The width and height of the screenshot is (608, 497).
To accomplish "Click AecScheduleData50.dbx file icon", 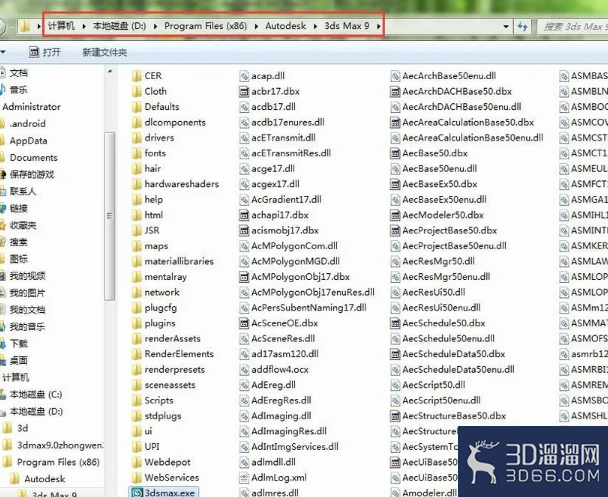I will (x=395, y=354).
